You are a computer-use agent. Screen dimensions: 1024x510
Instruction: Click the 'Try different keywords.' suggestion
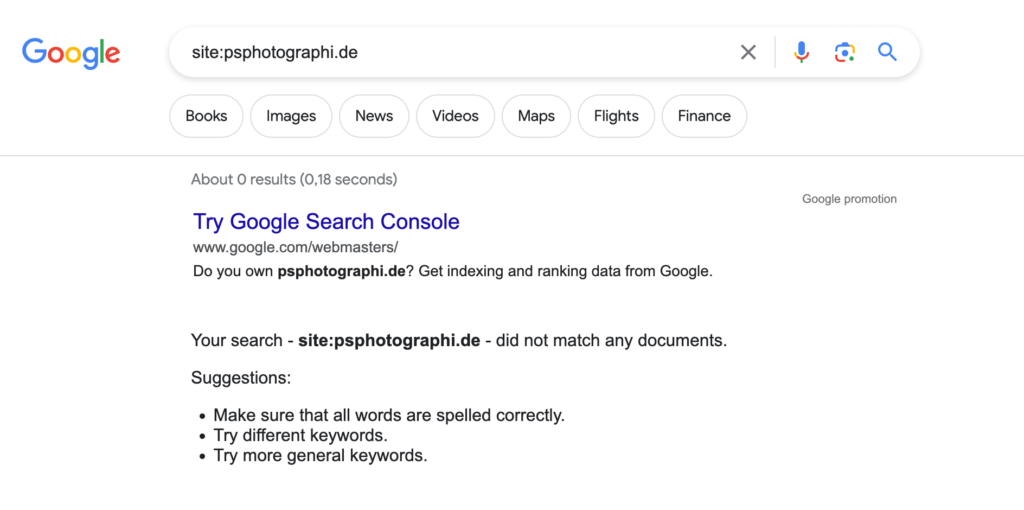(x=300, y=436)
